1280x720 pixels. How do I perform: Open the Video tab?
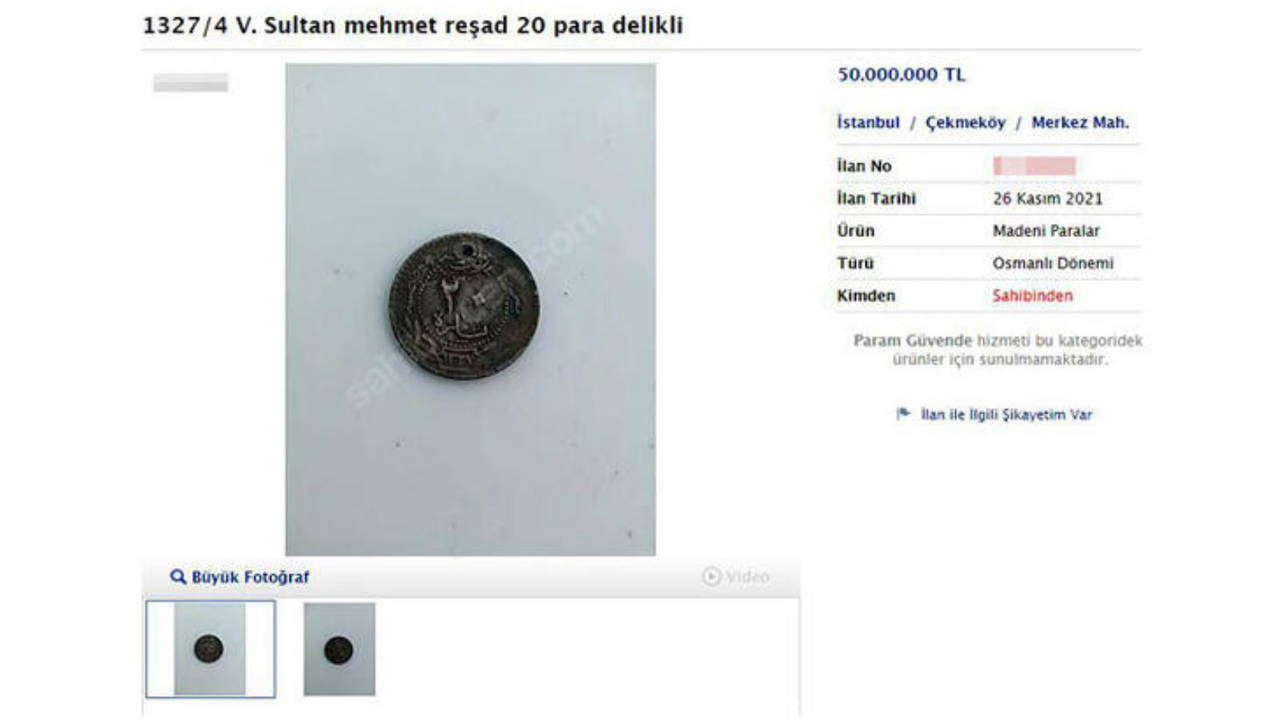tap(736, 577)
